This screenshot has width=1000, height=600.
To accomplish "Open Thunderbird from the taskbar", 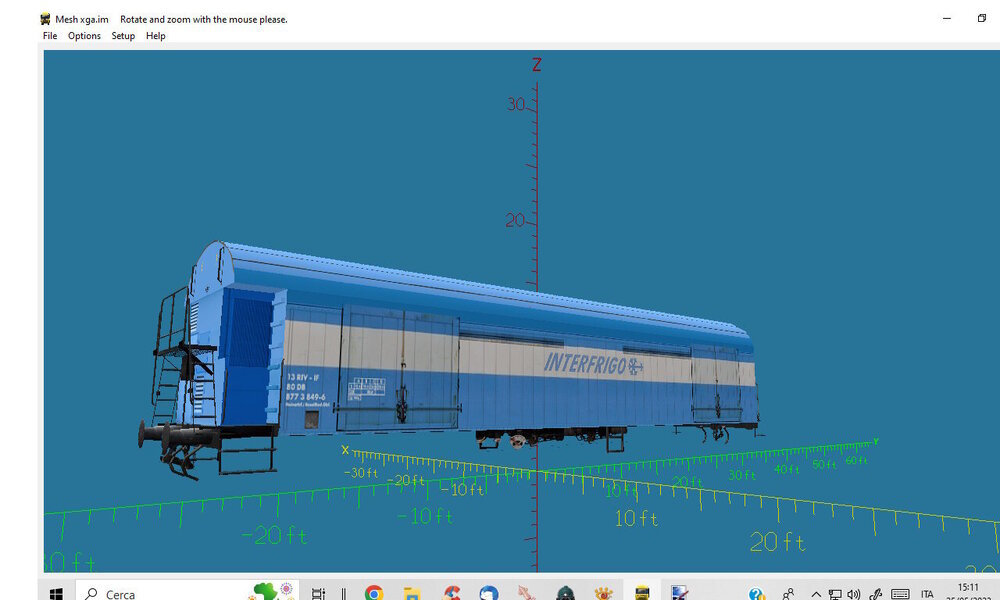I will click(x=489, y=594).
